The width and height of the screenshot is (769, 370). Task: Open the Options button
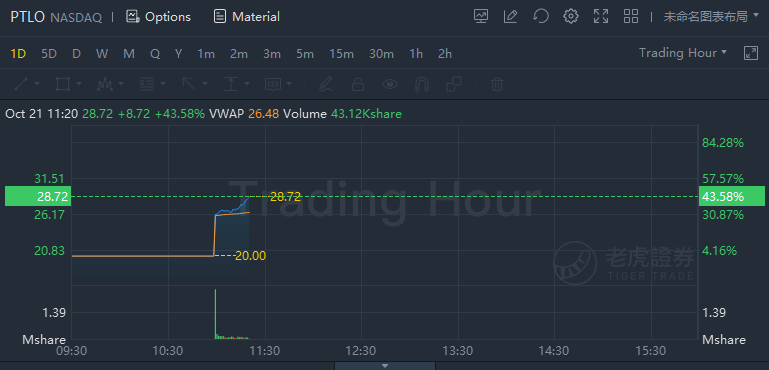coord(158,17)
